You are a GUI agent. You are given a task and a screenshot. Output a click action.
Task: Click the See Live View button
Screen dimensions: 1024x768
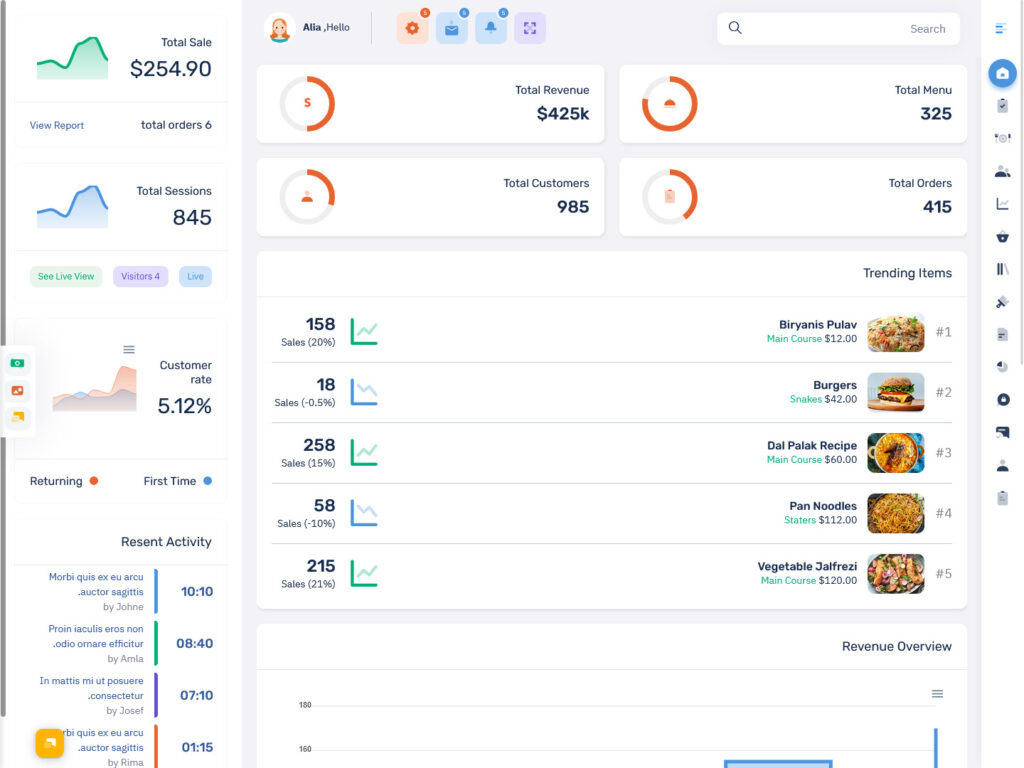pyautogui.click(x=66, y=276)
